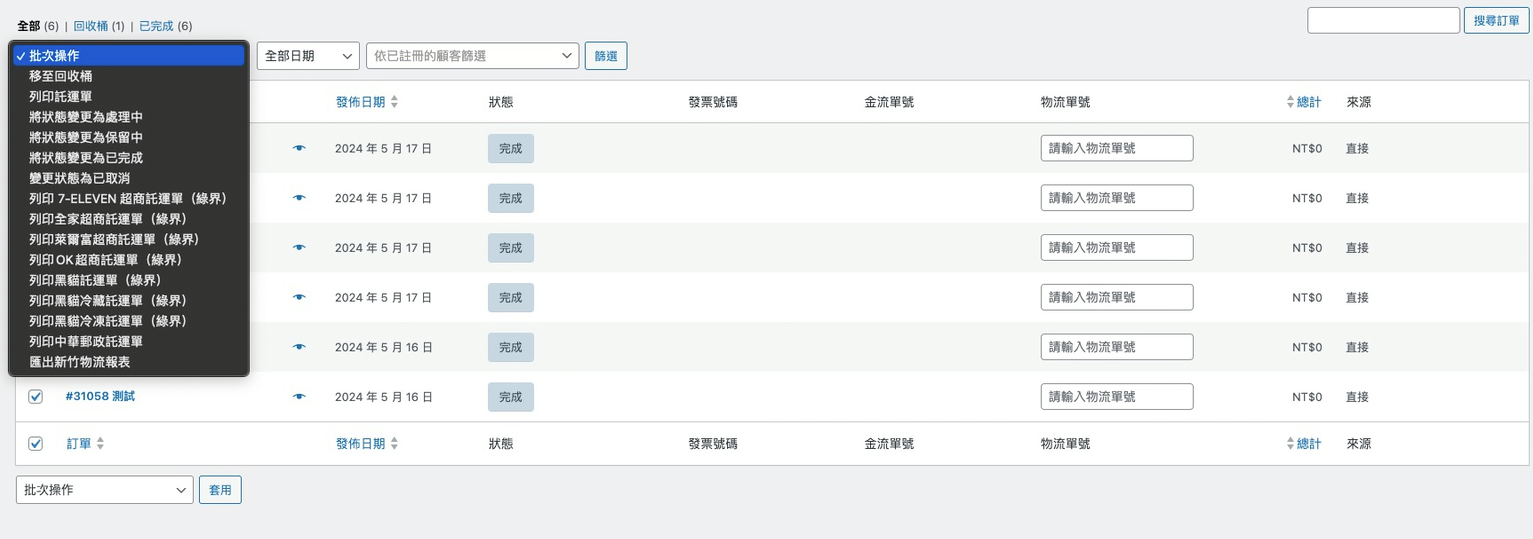The height and width of the screenshot is (539, 1533).
Task: Click the eye preview icon in the topmost order row
Action: [x=299, y=148]
